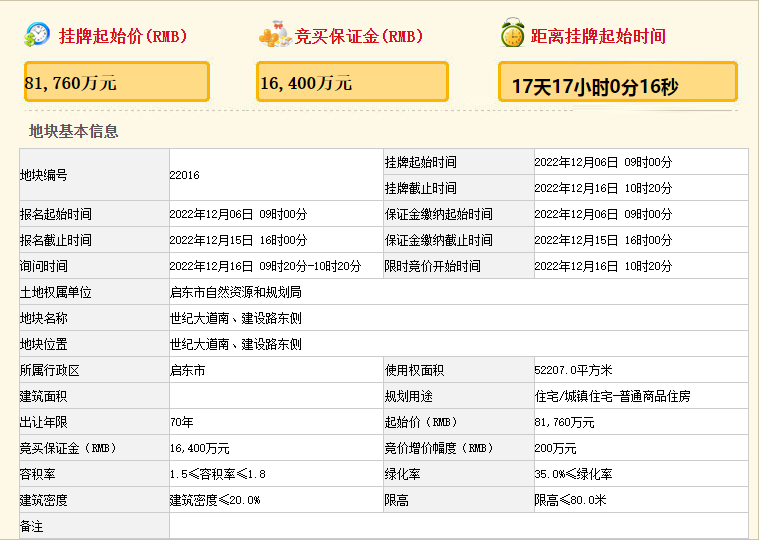Click the 备注 label cell
This screenshot has width=762, height=541.
click(94, 526)
